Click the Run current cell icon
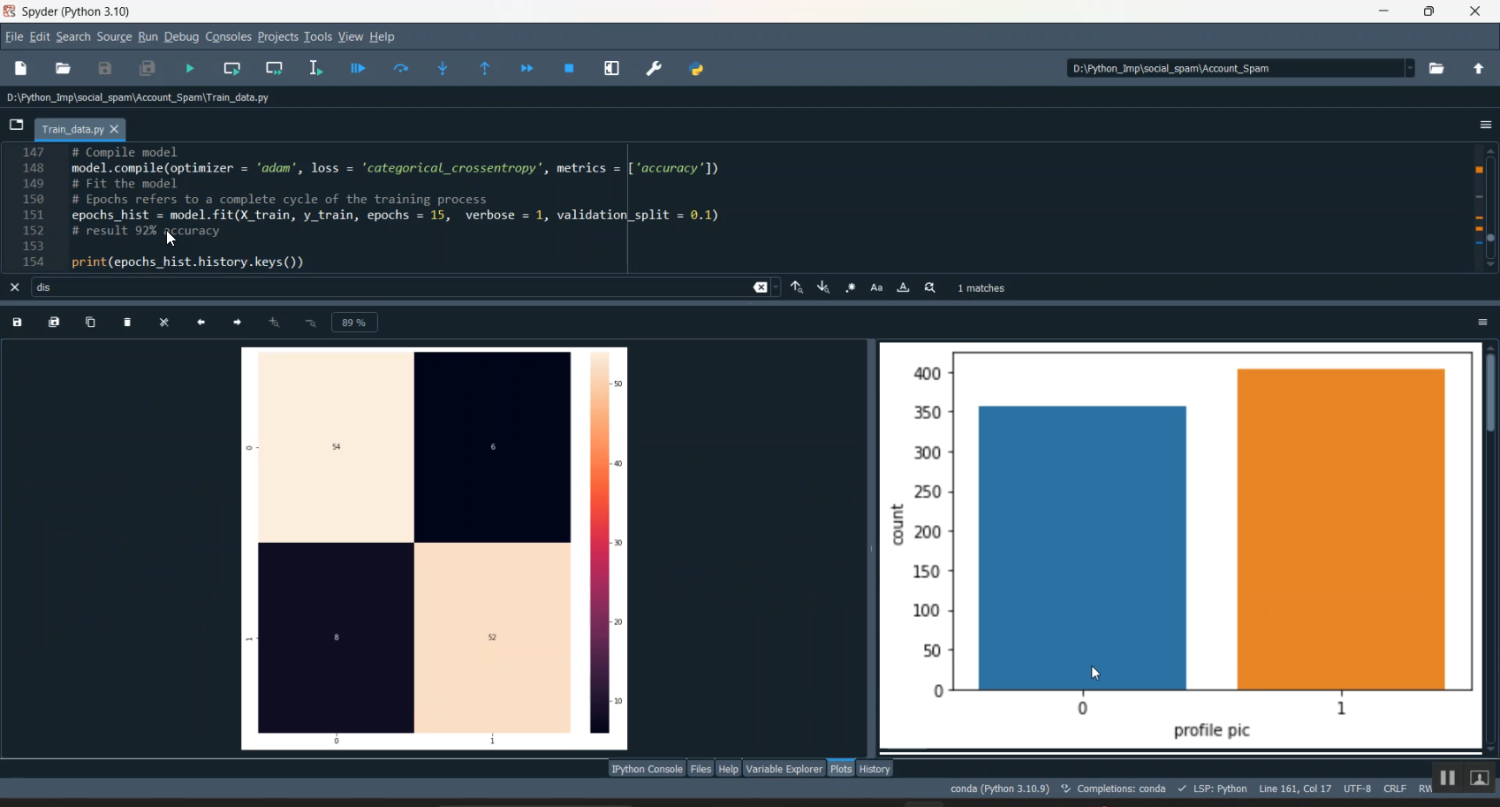Screen dimensions: 1500x807 pos(232,69)
